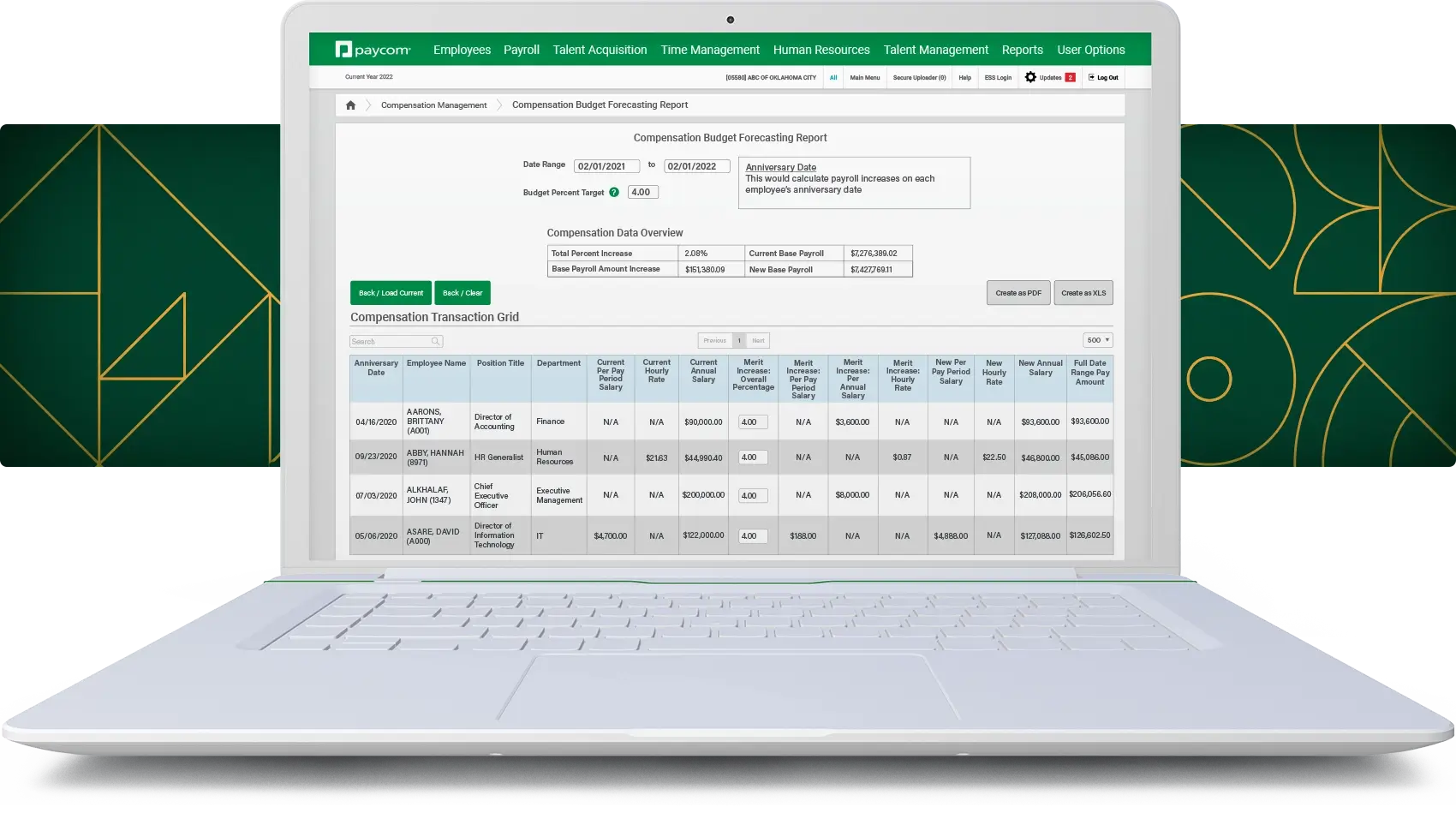Go to the home breadcrumb icon
1456x819 pixels.
click(x=350, y=105)
